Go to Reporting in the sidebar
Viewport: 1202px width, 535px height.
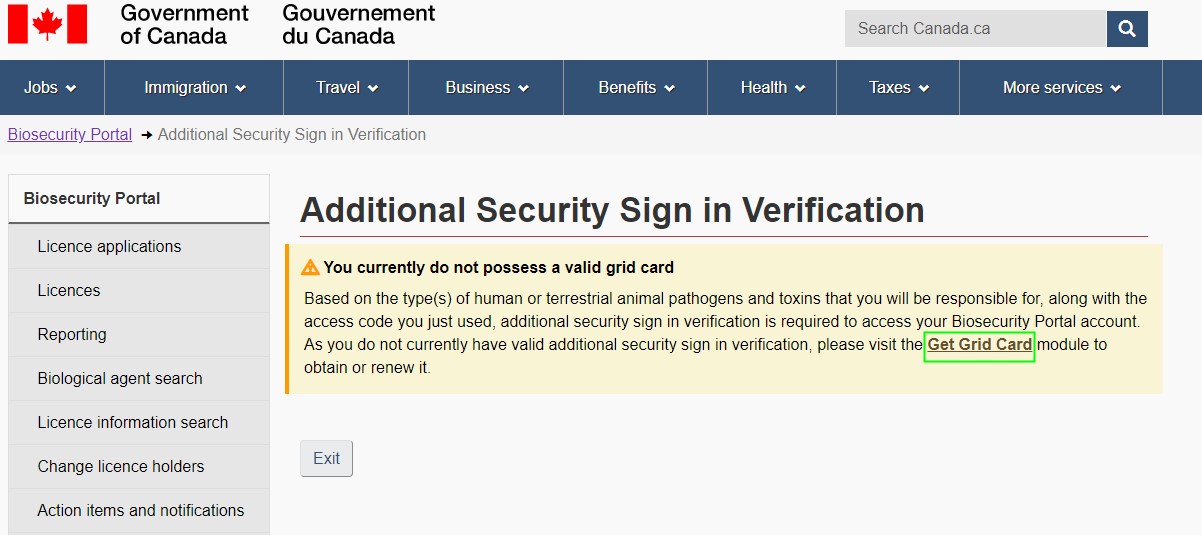tap(72, 335)
